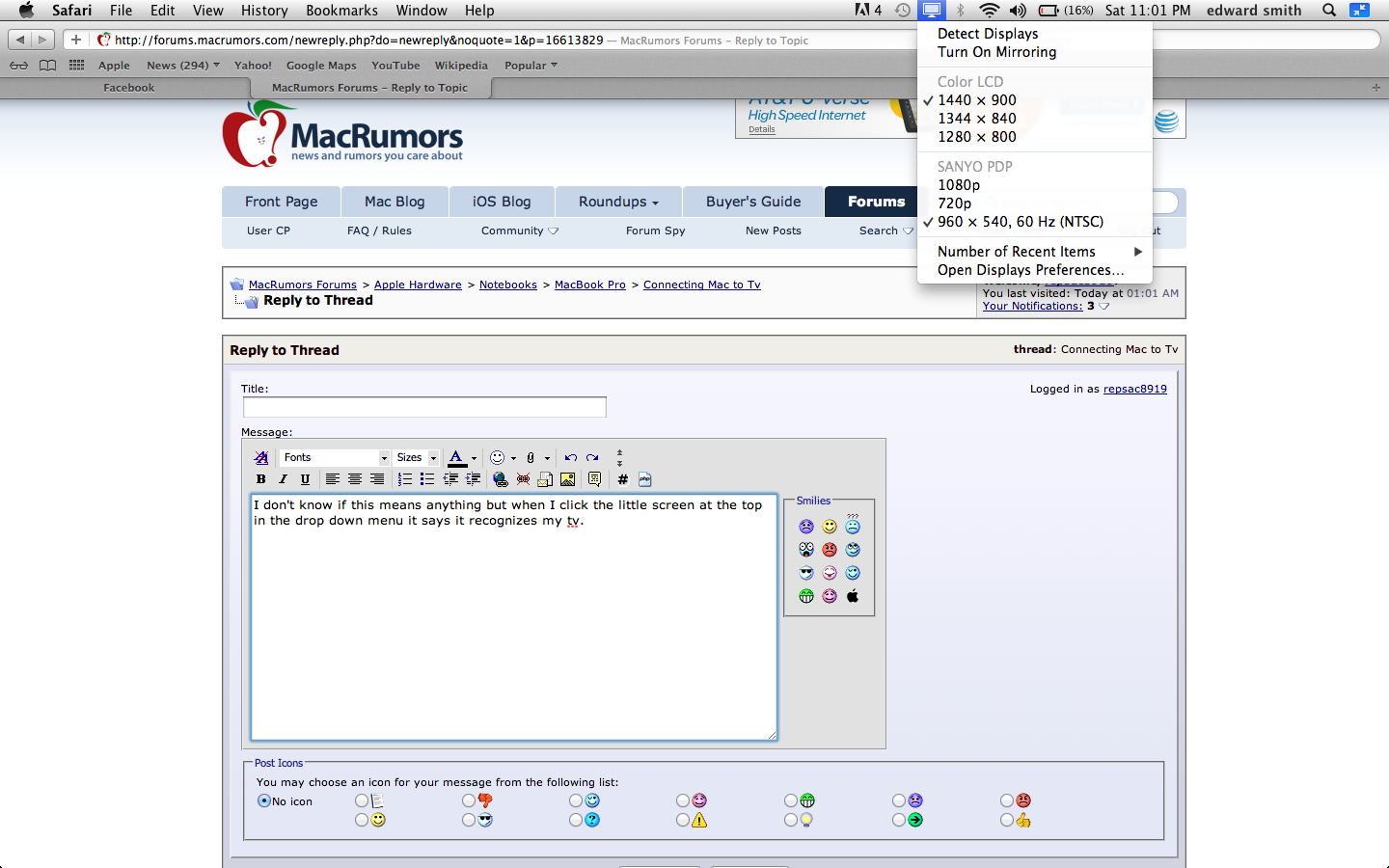Choose the green arrow post icon
This screenshot has width=1389, height=868.
click(x=915, y=820)
